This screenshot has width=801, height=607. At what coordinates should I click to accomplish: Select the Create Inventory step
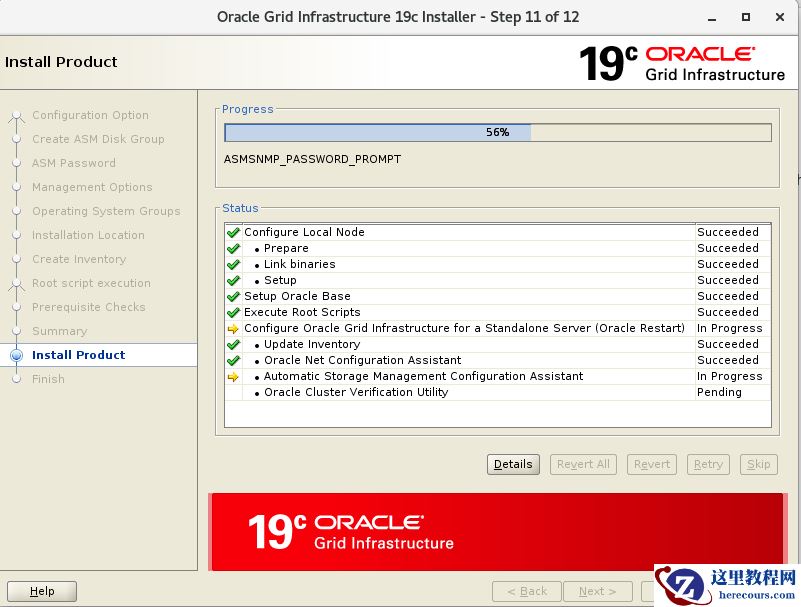(x=79, y=259)
